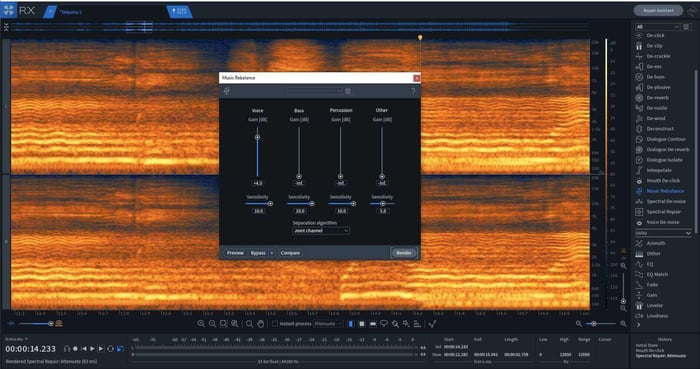The width and height of the screenshot is (700, 369).
Task: Select Spectral Repair Attenuate history entry
Action: 661,356
